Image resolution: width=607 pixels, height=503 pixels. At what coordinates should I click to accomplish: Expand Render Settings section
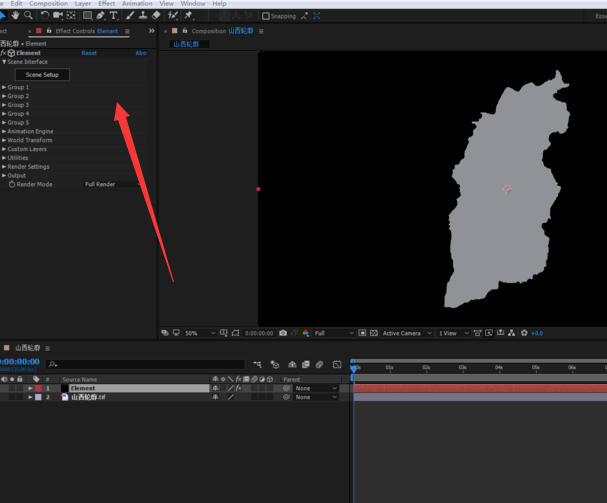tap(4, 167)
